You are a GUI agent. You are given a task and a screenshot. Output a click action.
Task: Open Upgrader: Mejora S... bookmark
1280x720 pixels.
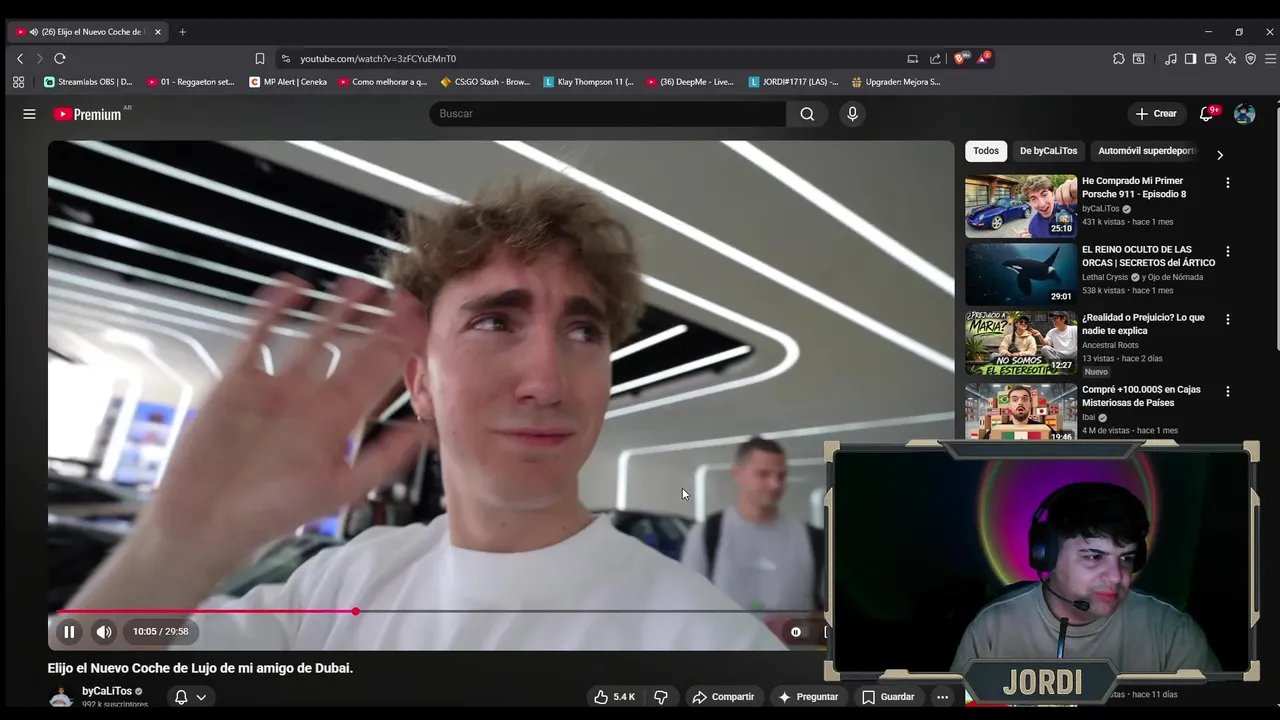point(896,82)
